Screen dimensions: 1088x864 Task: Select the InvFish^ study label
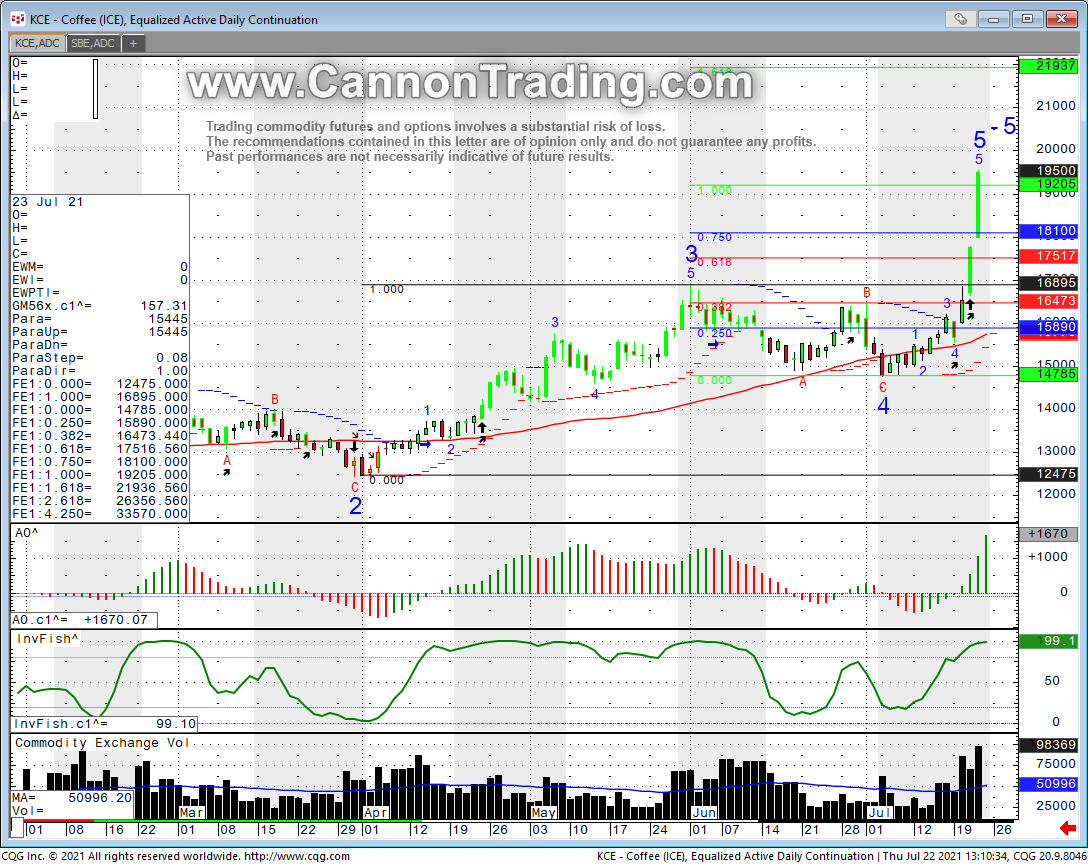[46, 637]
